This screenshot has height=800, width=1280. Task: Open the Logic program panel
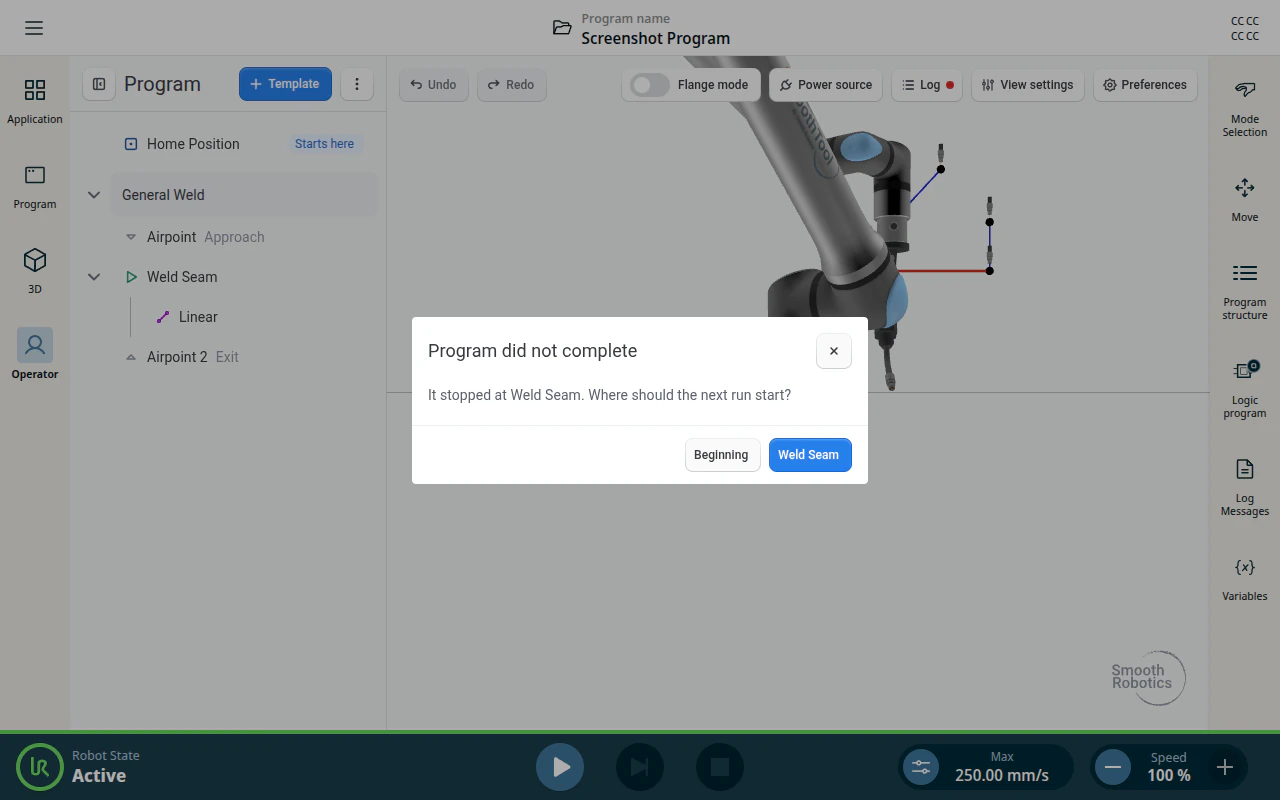click(1245, 389)
